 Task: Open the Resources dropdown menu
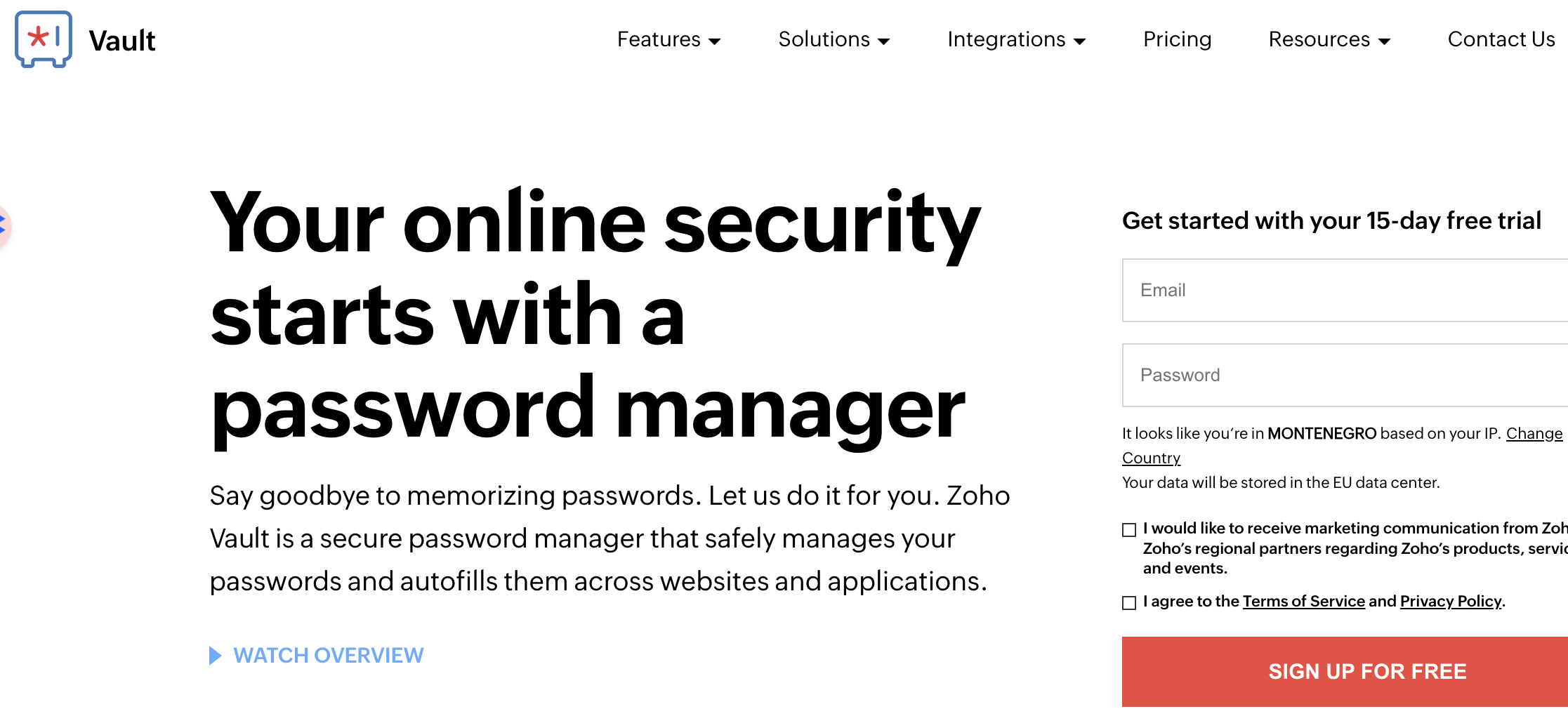click(1329, 39)
